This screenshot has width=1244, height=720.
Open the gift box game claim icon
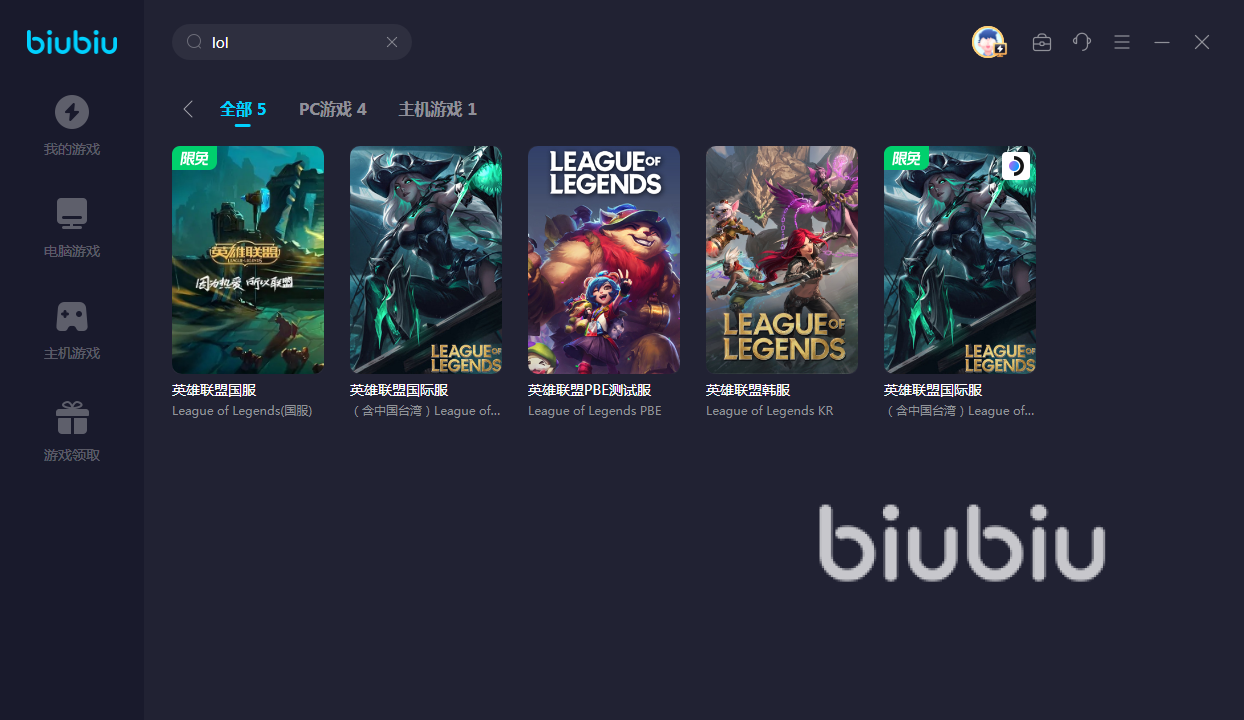point(72,418)
